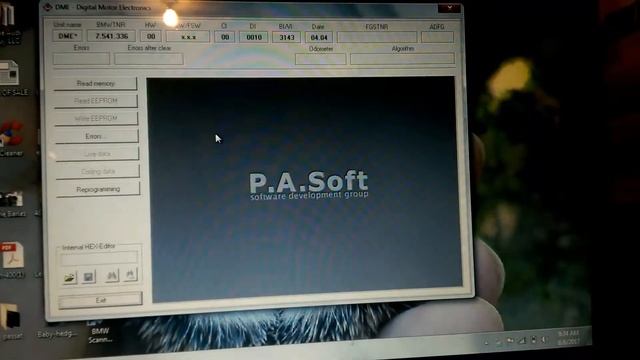The height and width of the screenshot is (360, 640).
Task: Click the CI field value 00
Action: pos(224,37)
